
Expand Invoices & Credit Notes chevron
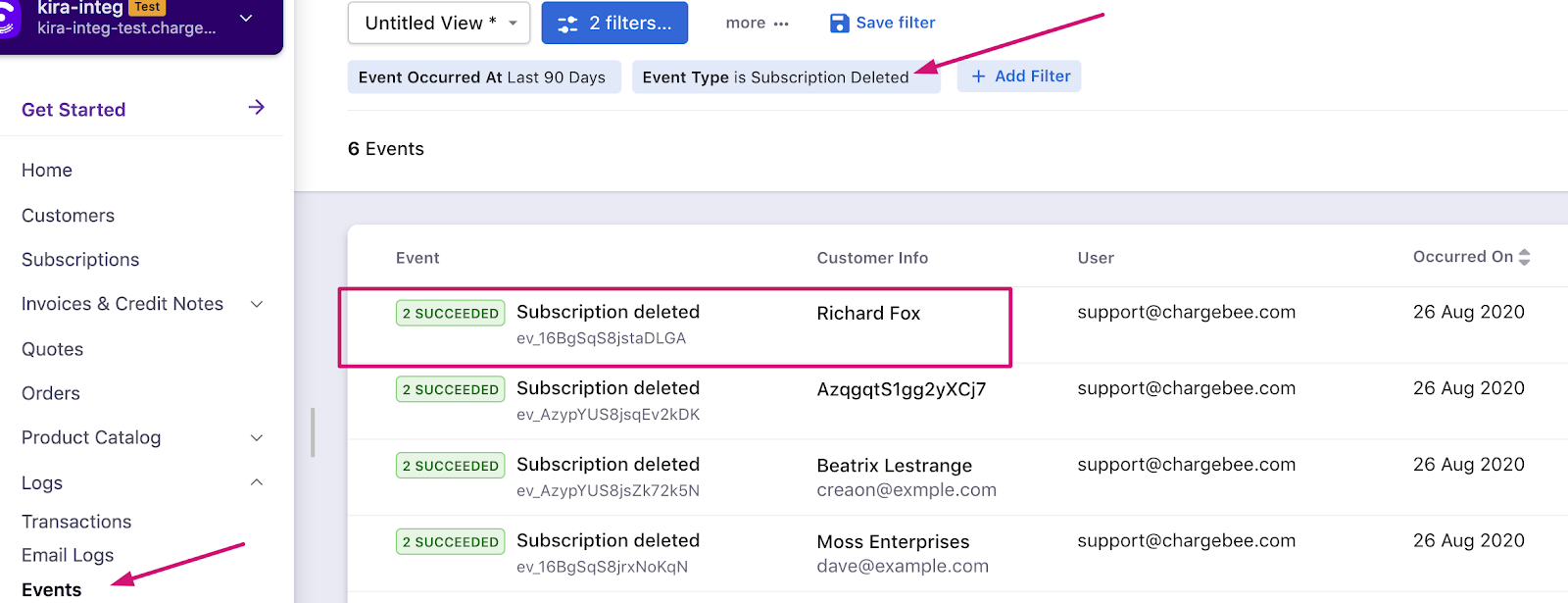tap(257, 304)
